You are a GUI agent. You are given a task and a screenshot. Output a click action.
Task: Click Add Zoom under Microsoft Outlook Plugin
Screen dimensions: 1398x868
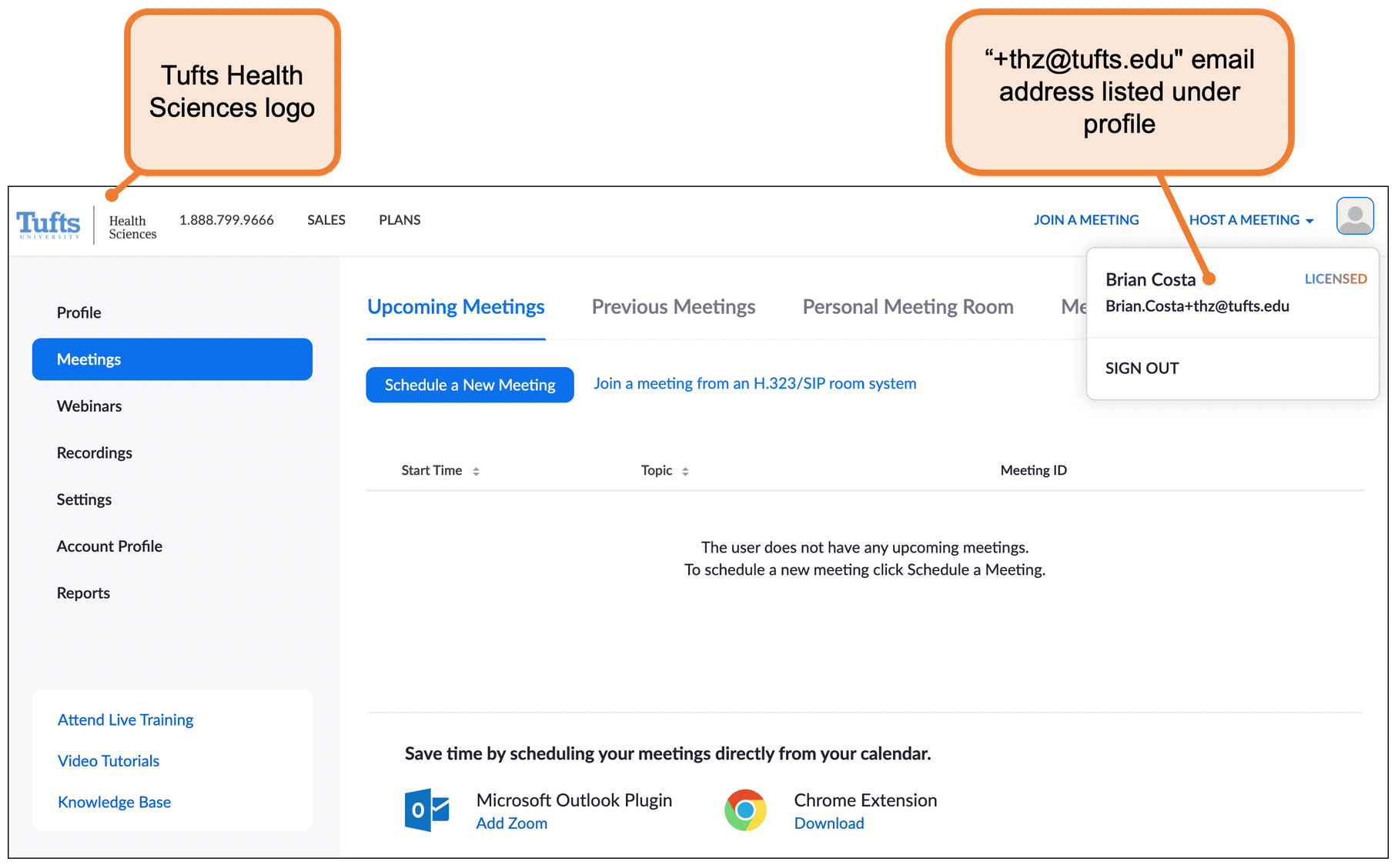point(511,823)
